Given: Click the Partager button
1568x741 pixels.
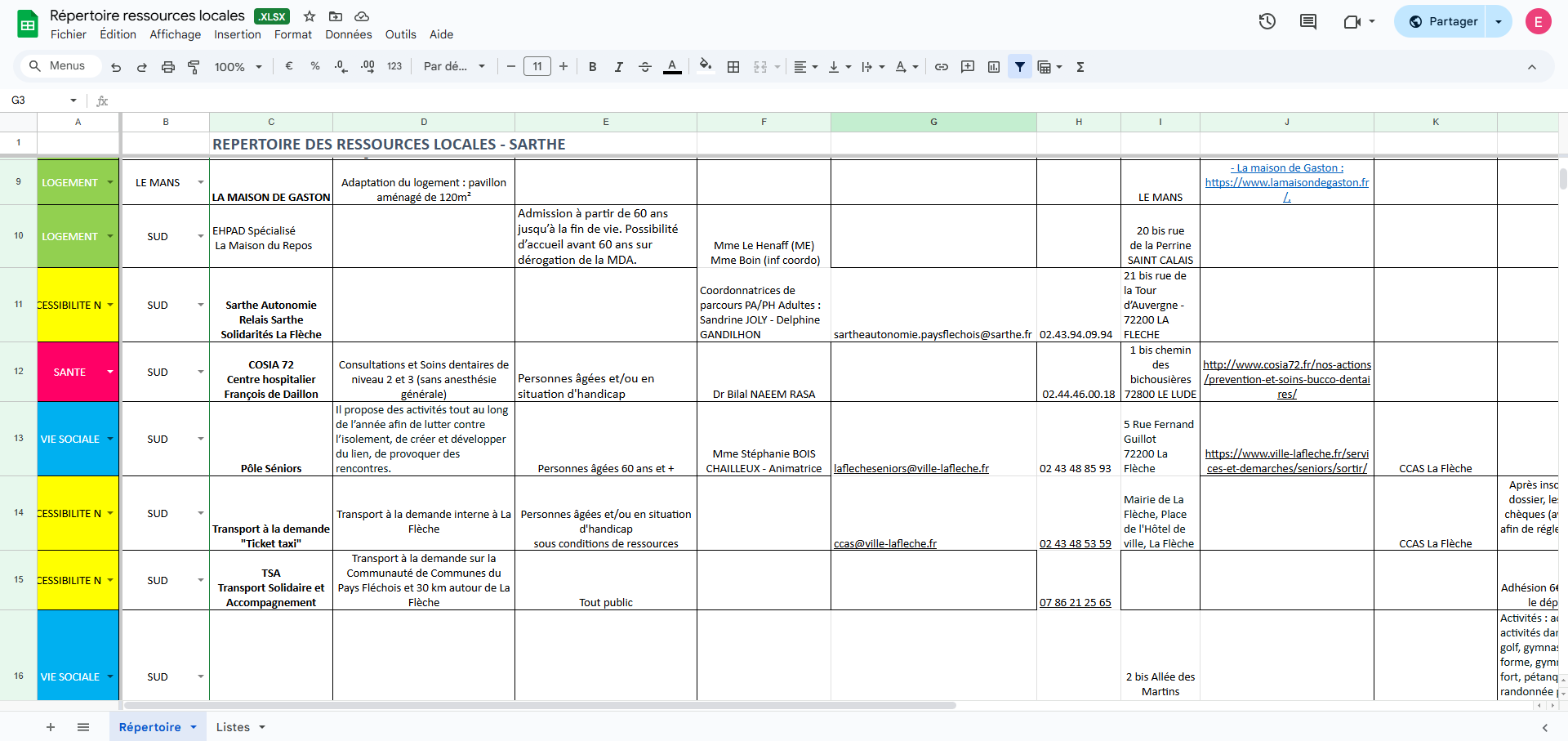Looking at the screenshot, I should [1443, 22].
